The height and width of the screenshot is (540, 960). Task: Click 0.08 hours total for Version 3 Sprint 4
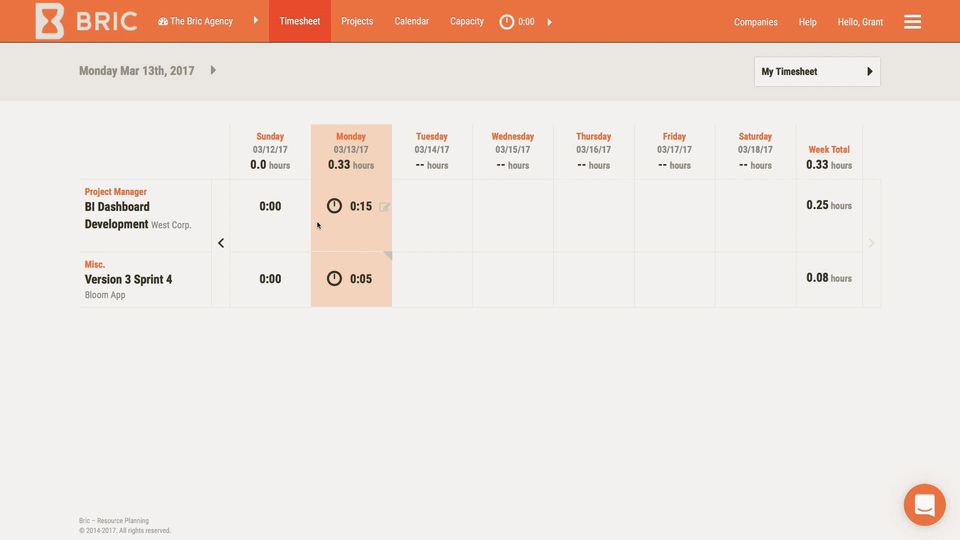coord(829,277)
